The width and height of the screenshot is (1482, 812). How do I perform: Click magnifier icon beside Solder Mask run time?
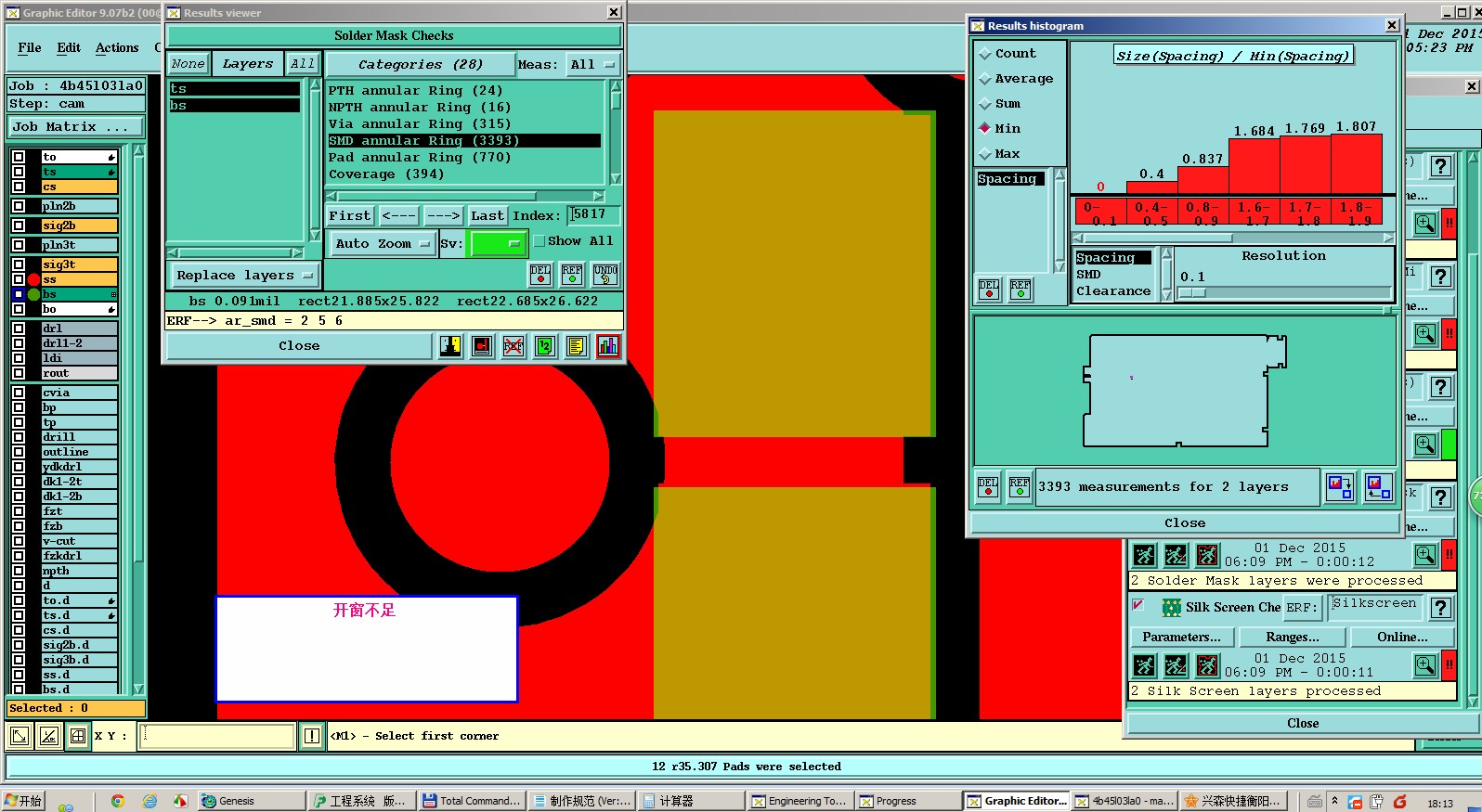coord(1424,555)
